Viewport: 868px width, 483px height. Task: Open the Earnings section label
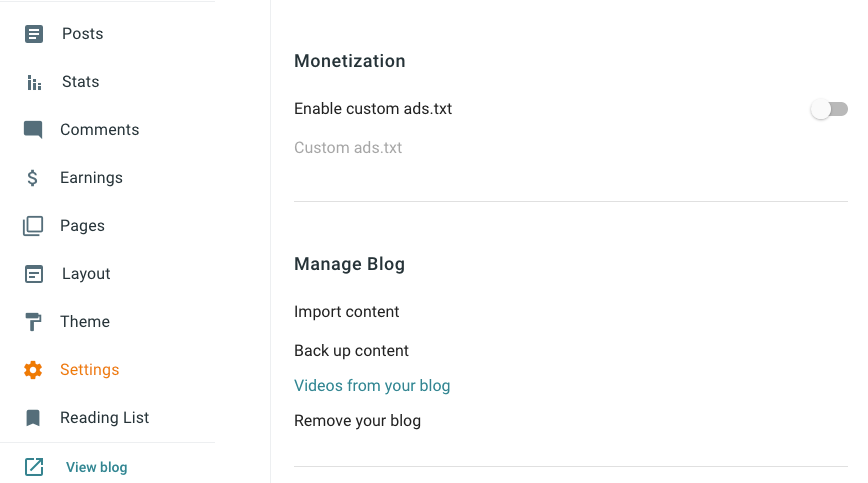point(91,178)
